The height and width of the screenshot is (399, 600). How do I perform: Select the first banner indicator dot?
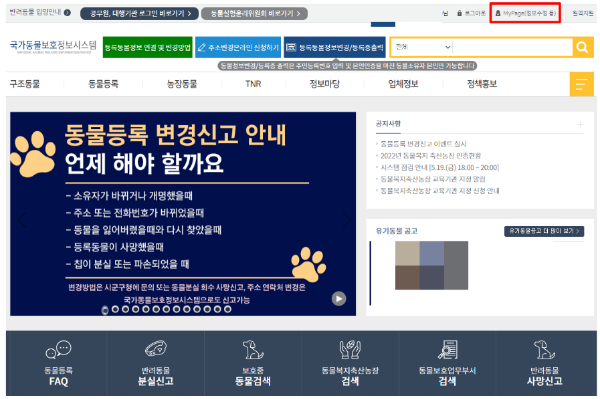pyautogui.click(x=105, y=310)
